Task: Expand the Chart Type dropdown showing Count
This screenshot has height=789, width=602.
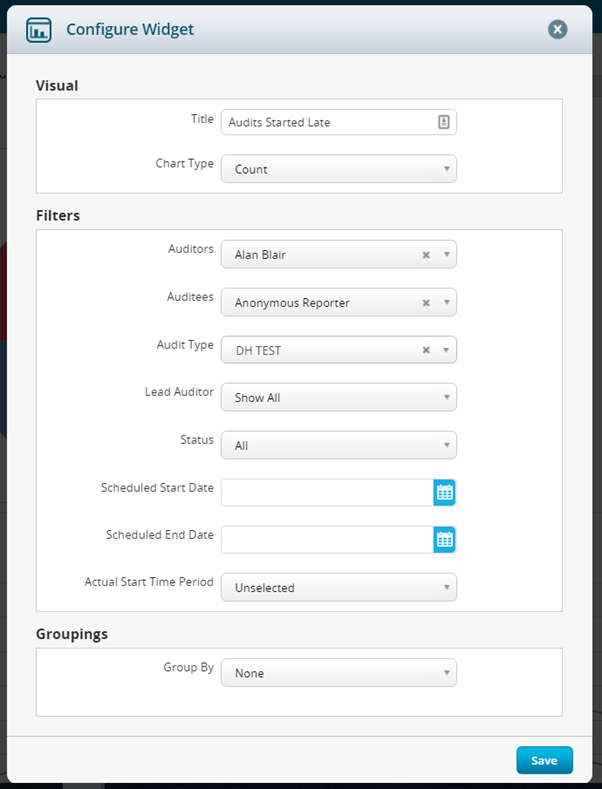Action: pyautogui.click(x=339, y=169)
